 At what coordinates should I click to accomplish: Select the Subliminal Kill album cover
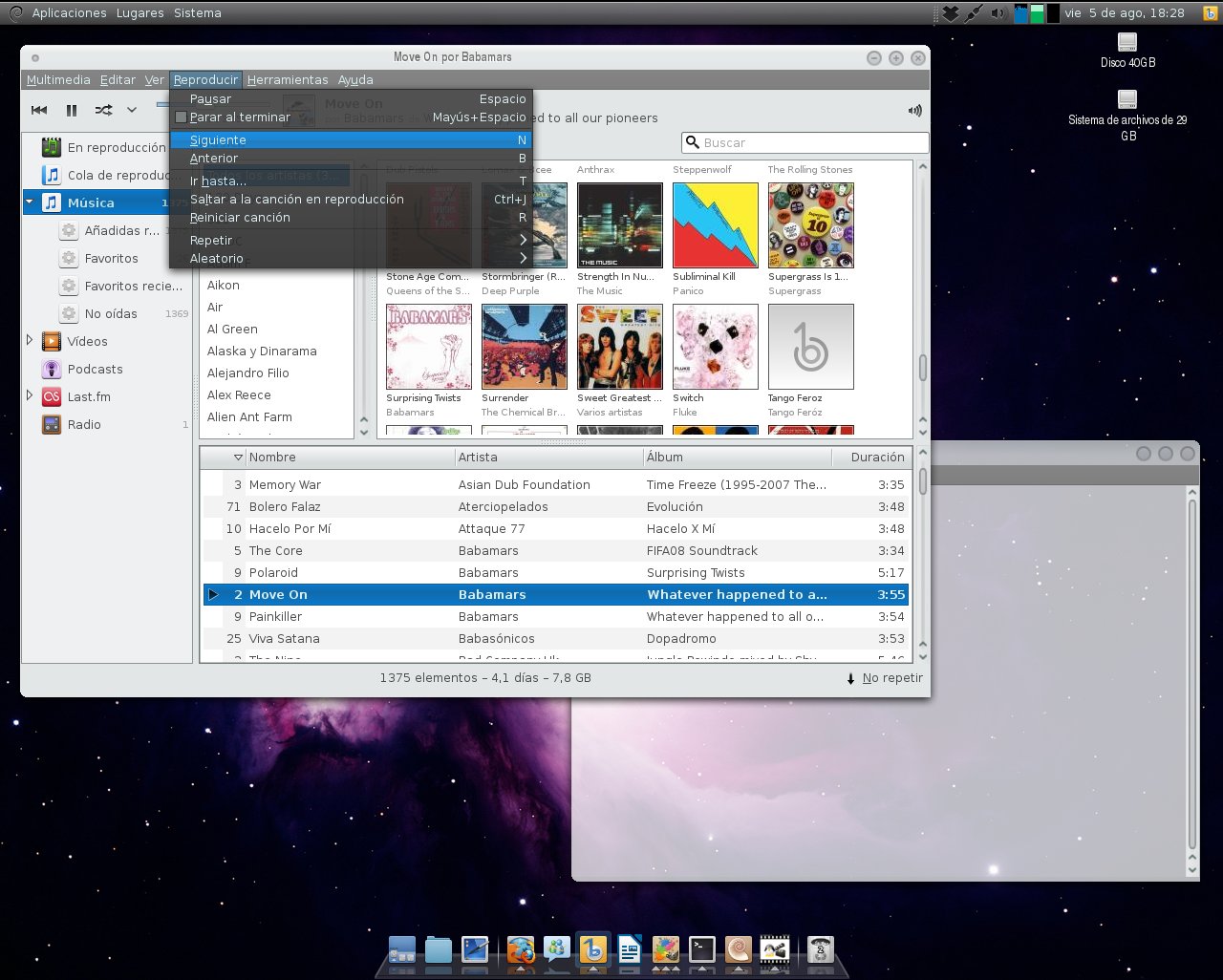click(715, 225)
